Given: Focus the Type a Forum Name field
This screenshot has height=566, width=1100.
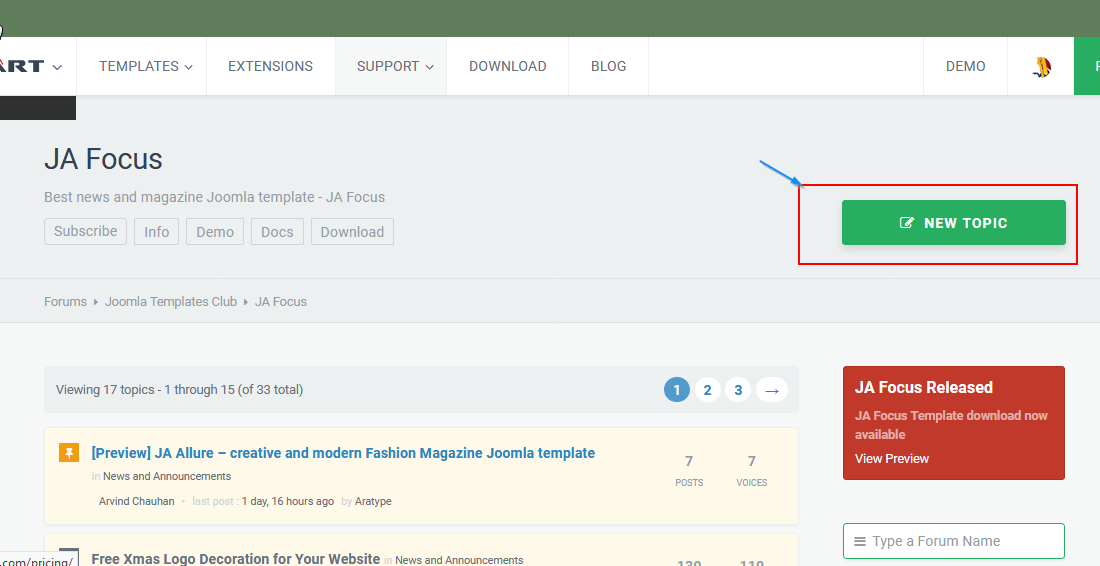Looking at the screenshot, I should coord(953,541).
